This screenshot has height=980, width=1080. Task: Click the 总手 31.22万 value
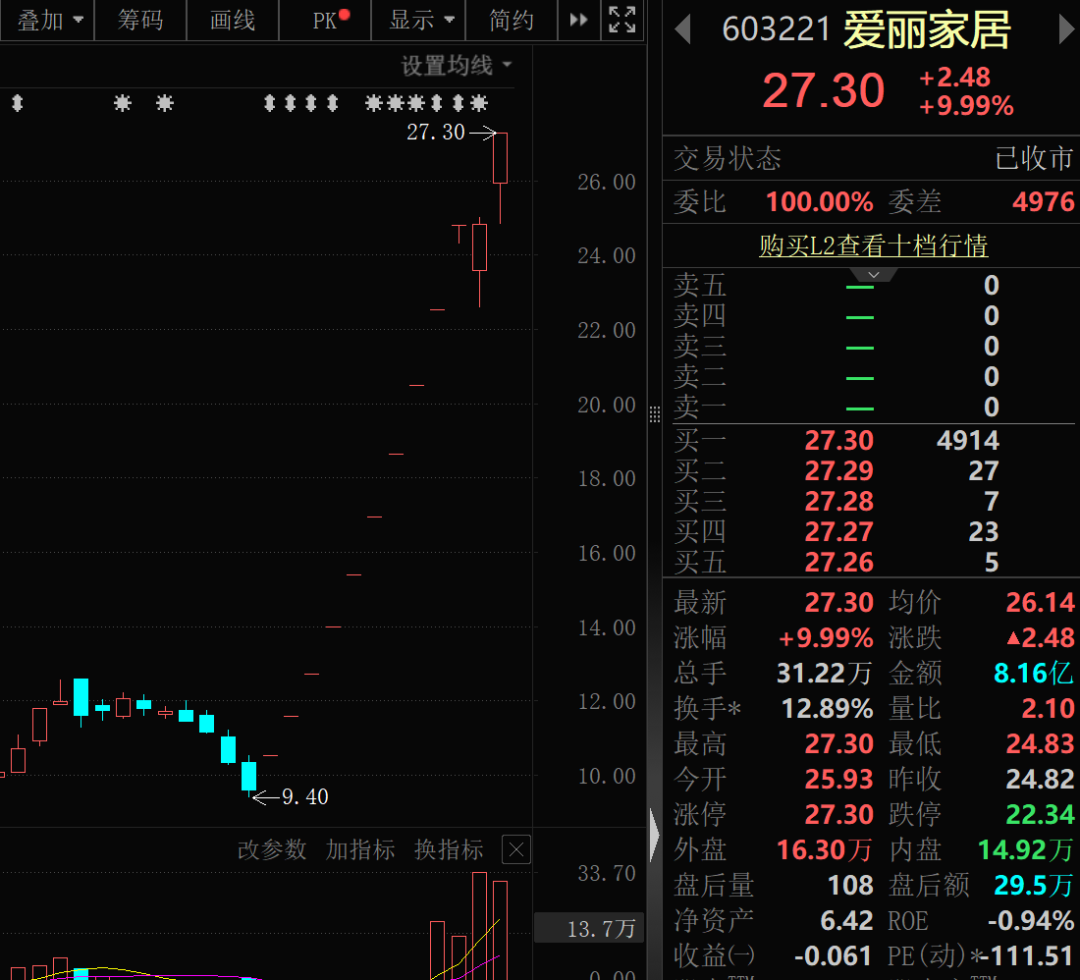click(x=824, y=673)
